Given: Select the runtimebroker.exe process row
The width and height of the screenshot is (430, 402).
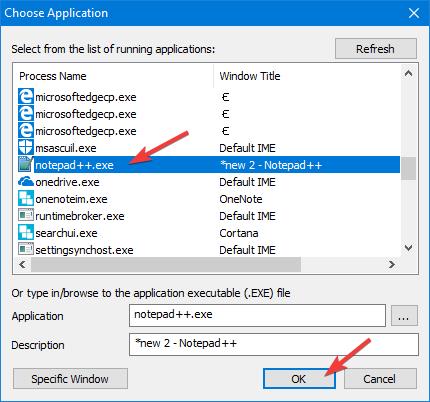Looking at the screenshot, I should coord(209,216).
